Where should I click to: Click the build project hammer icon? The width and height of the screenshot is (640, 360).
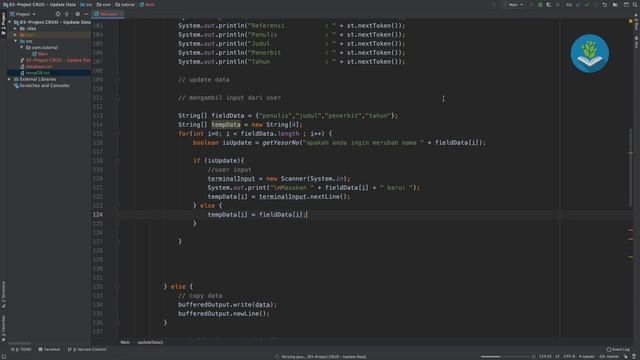tap(494, 4)
